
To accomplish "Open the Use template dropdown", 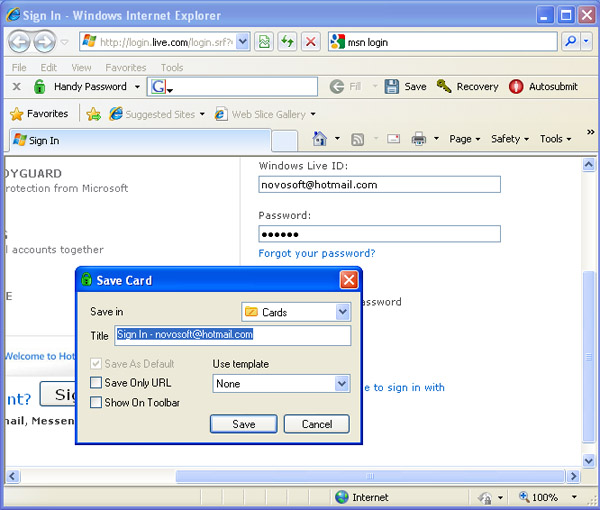I will 342,383.
